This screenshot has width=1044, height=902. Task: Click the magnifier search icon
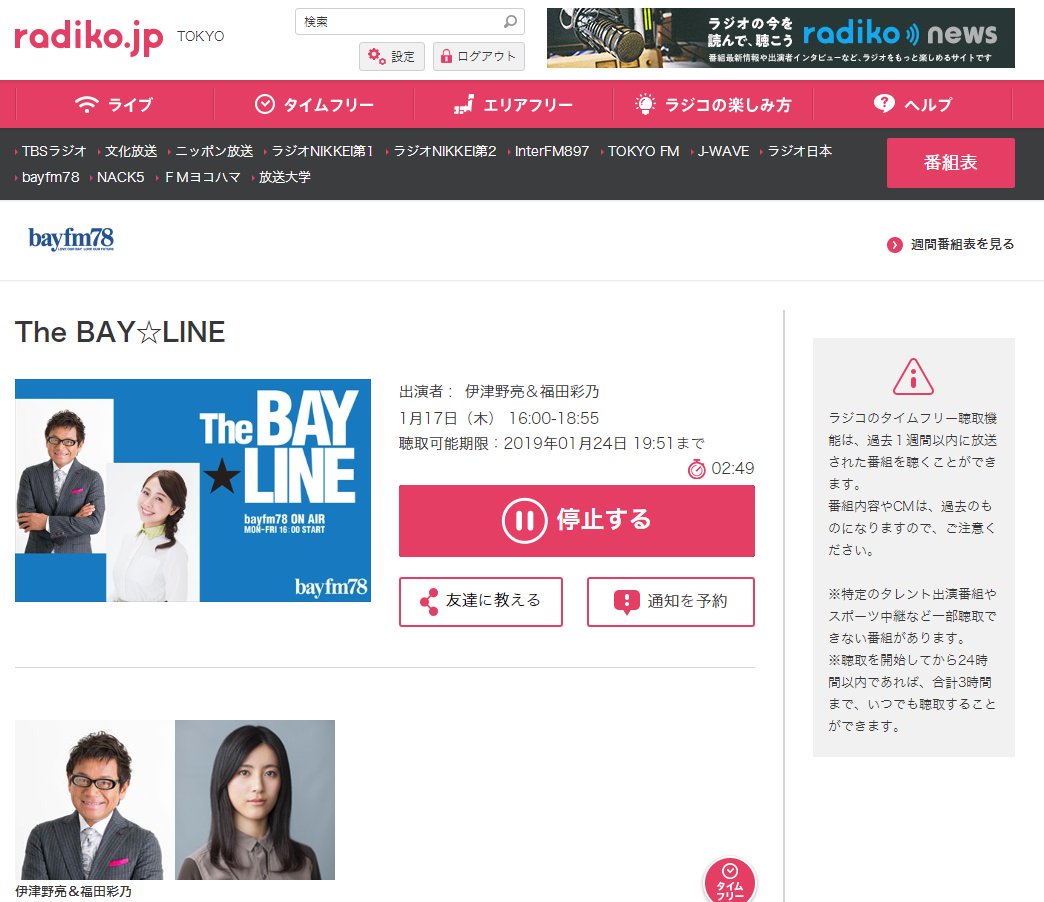click(510, 22)
